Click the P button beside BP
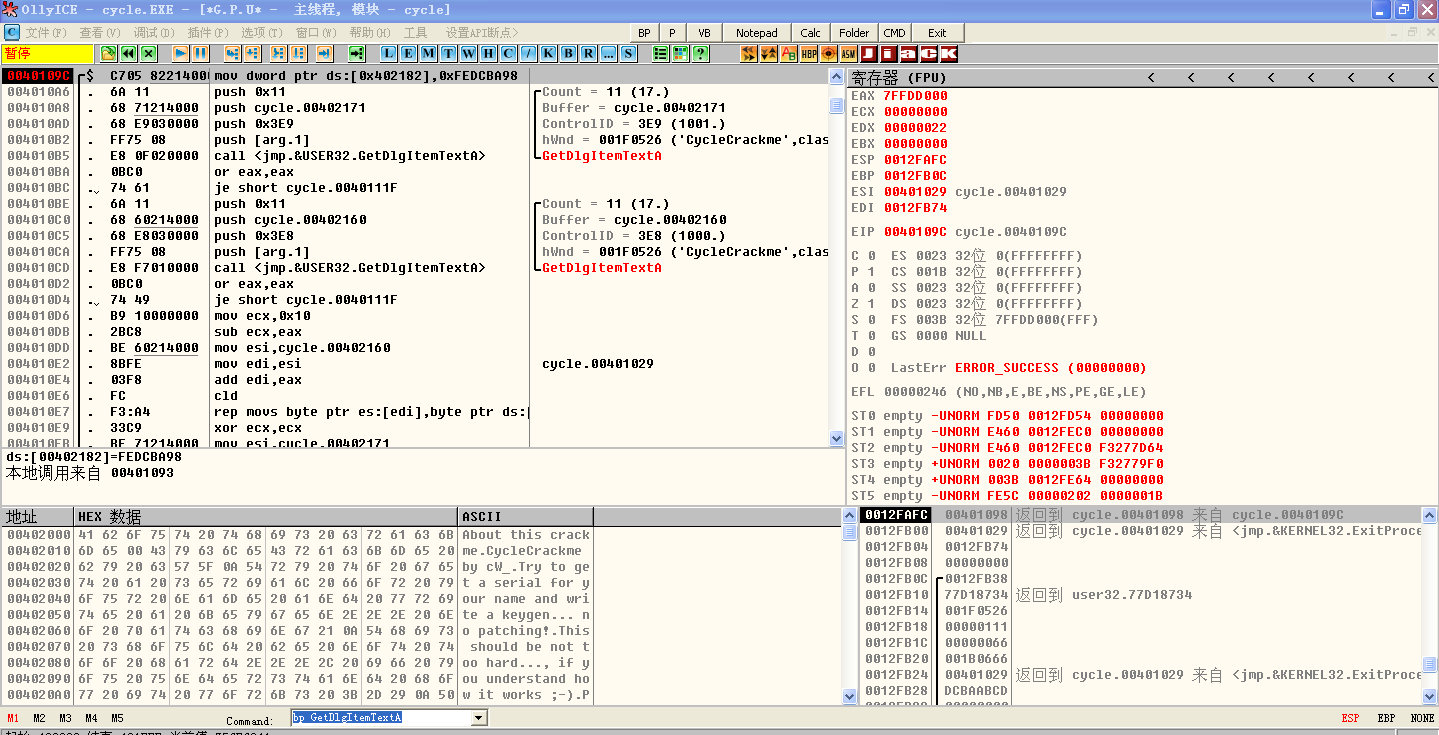Screen dimensions: 1439x735 pos(673,33)
